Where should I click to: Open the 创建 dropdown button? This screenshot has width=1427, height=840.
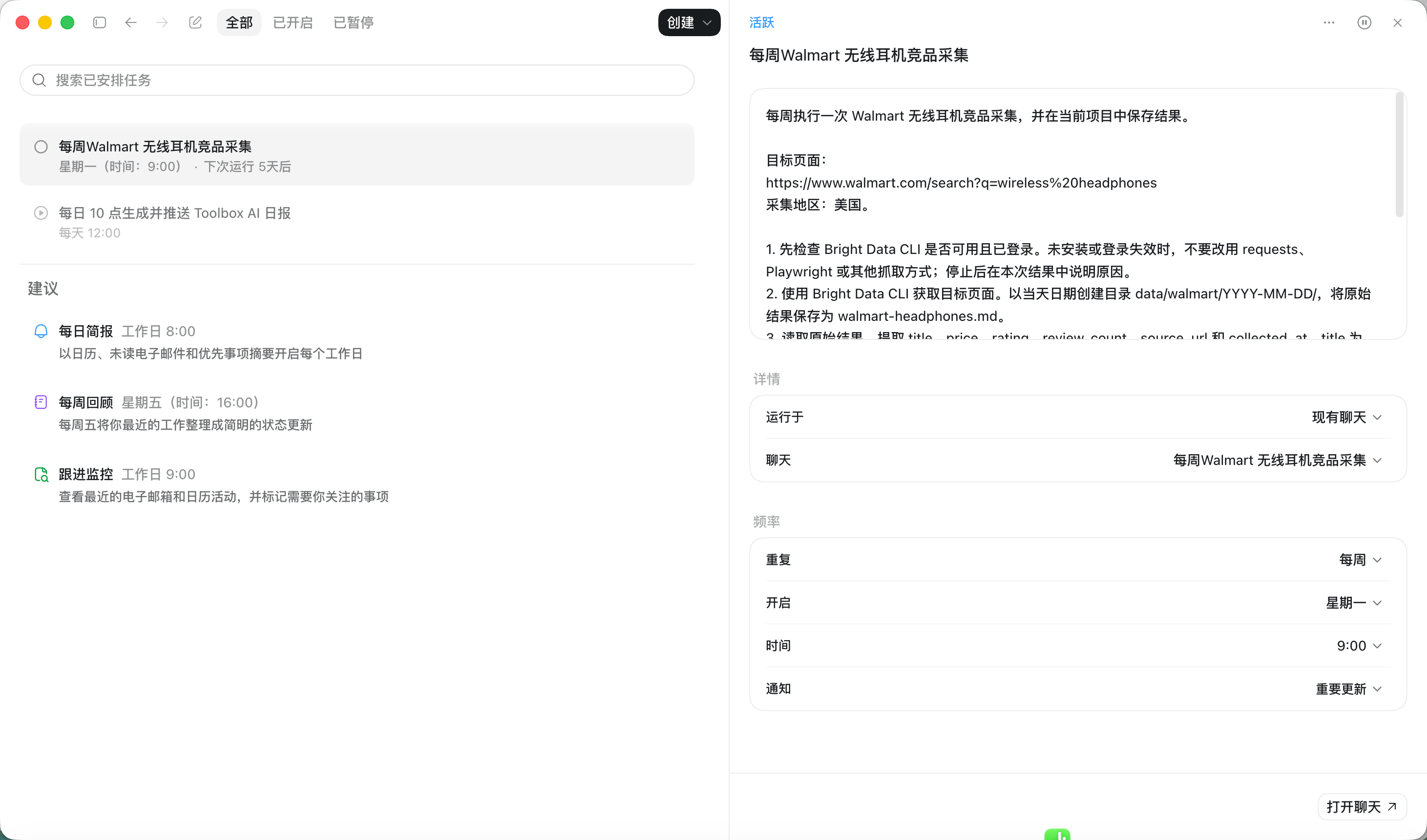pos(689,22)
